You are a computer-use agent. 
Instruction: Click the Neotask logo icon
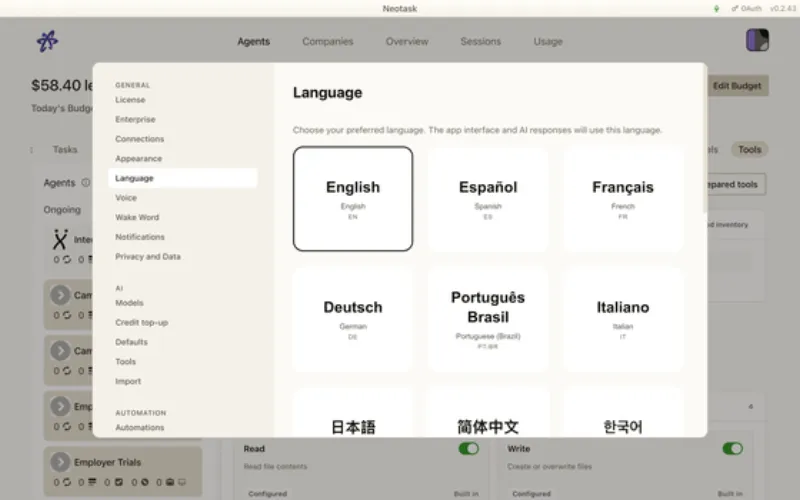coord(47,41)
